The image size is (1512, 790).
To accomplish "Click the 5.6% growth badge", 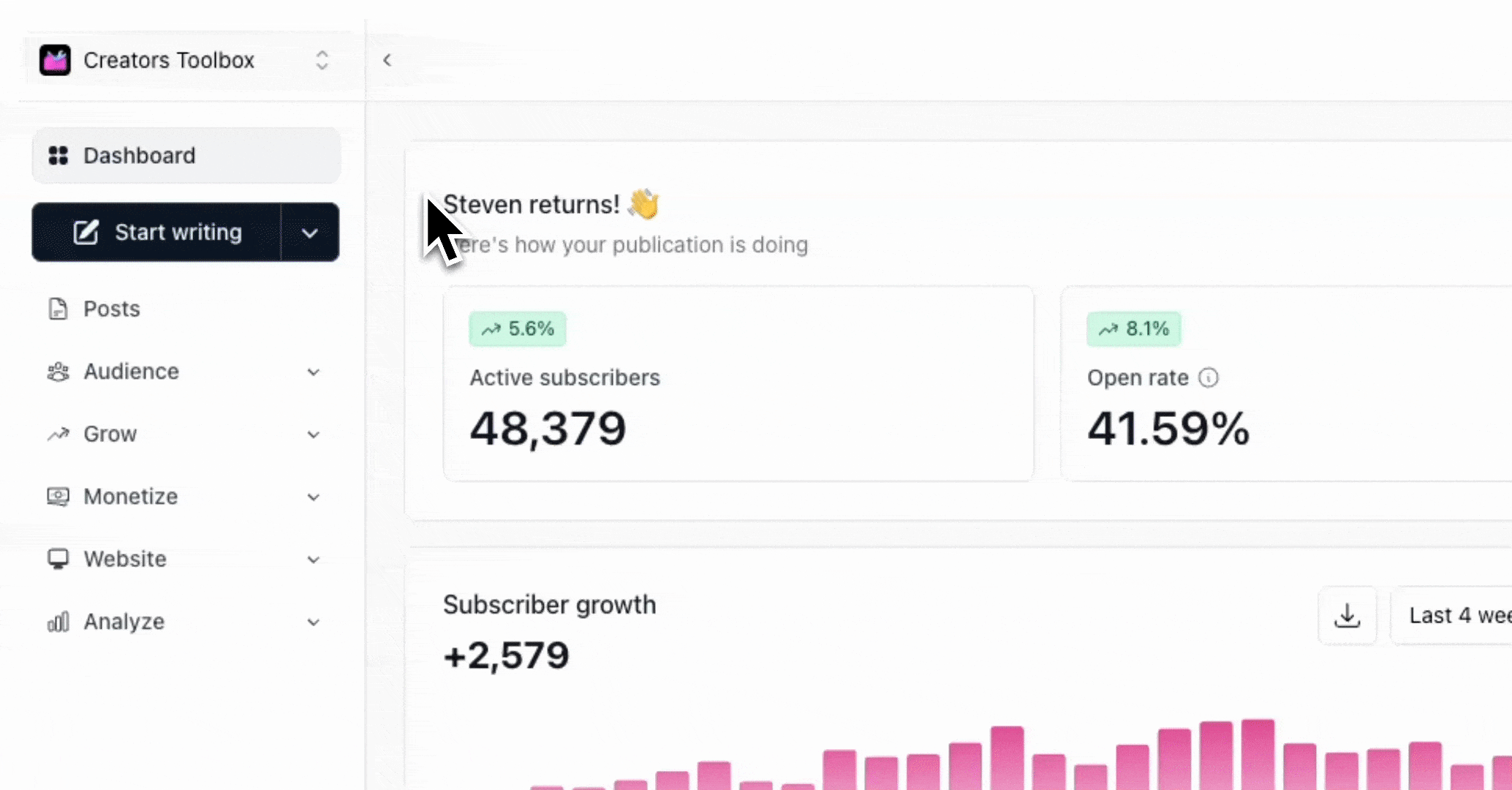I will [x=518, y=329].
